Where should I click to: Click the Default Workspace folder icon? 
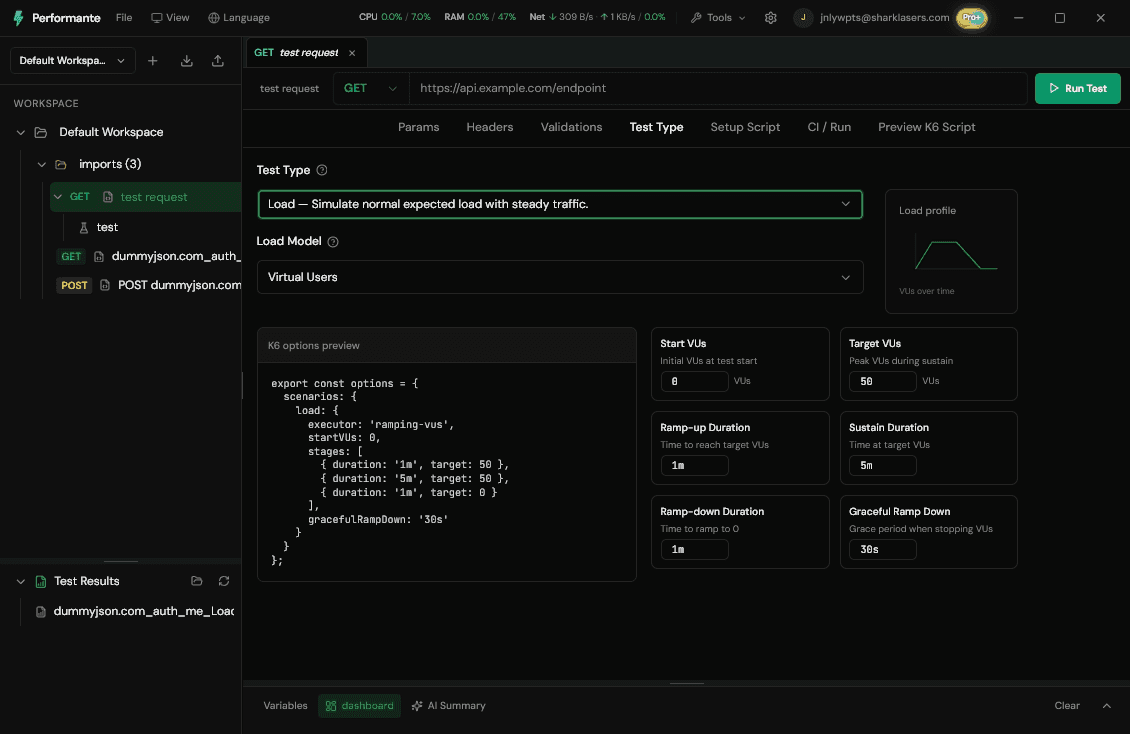tap(41, 132)
